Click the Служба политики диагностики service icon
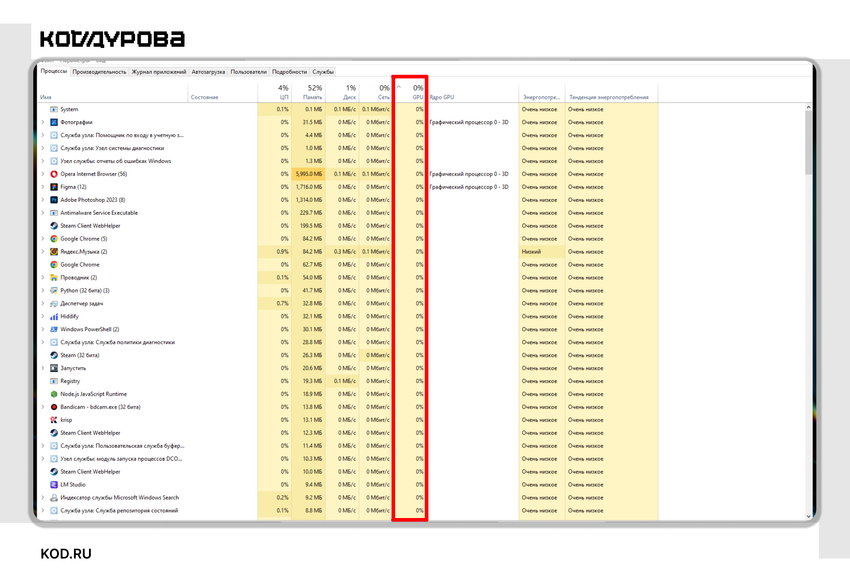This screenshot has height=582, width=850. [x=54, y=342]
